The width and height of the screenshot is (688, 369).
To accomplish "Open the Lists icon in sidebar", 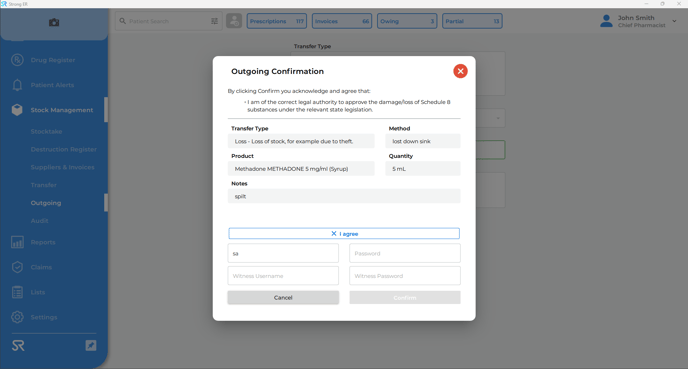I will tap(17, 292).
